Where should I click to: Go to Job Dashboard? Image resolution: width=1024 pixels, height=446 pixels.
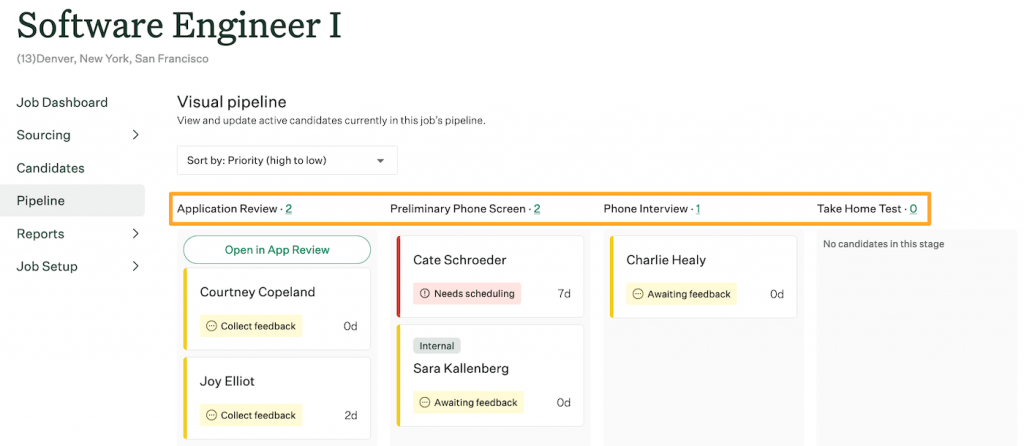62,103
